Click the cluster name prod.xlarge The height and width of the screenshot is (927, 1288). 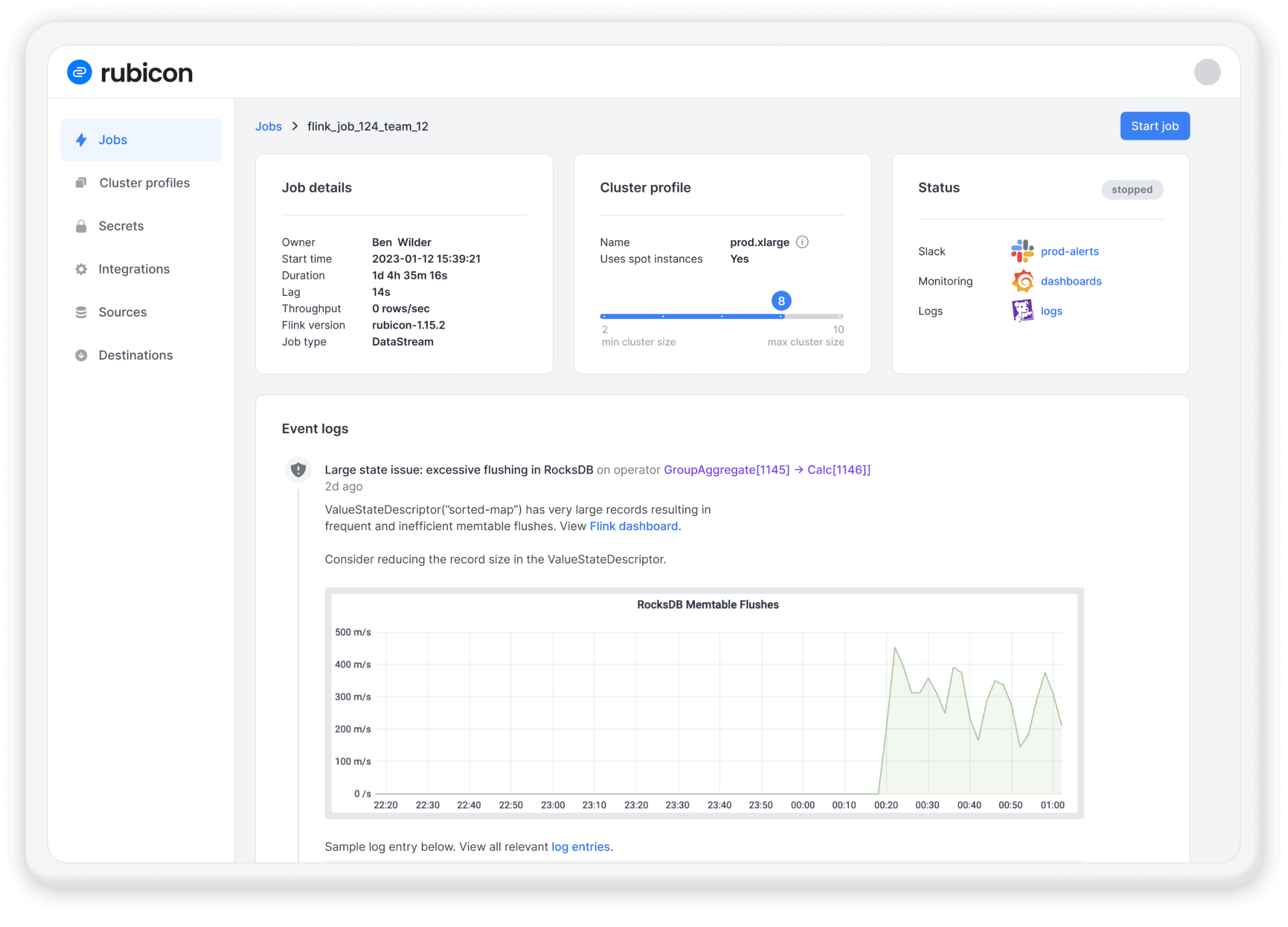(759, 242)
